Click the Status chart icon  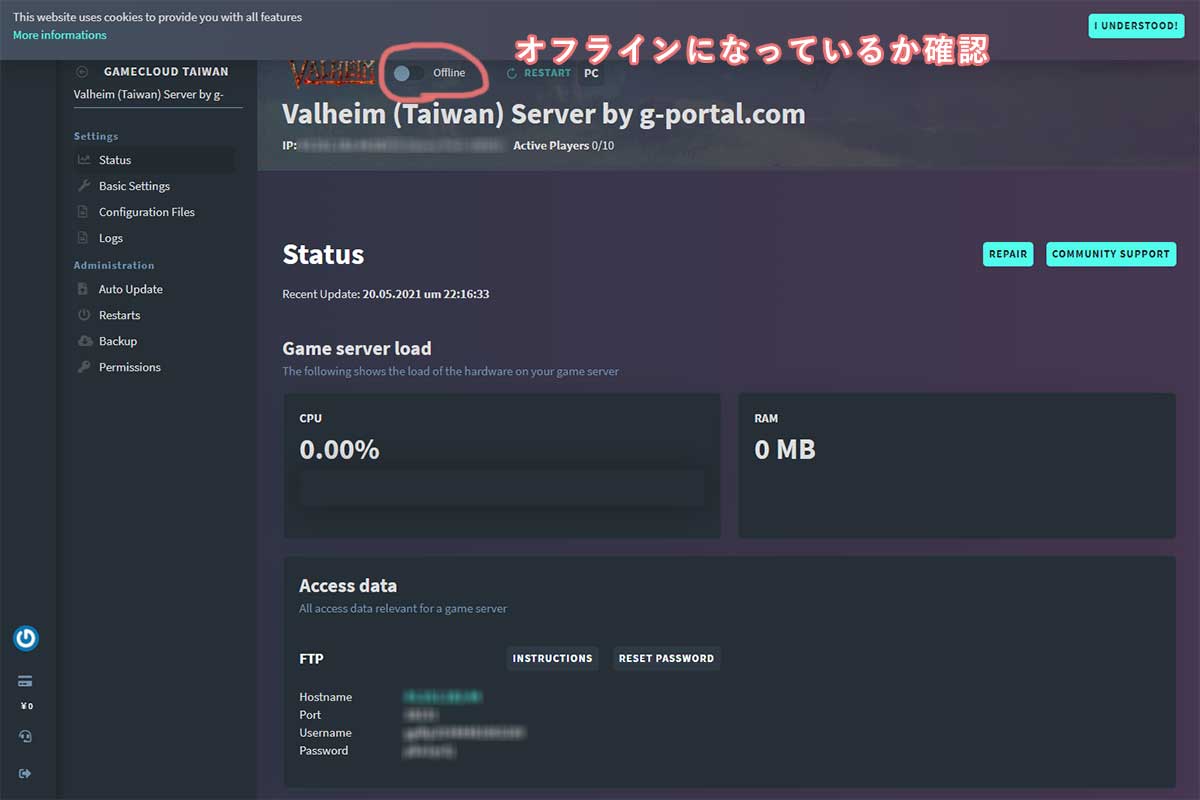point(84,160)
